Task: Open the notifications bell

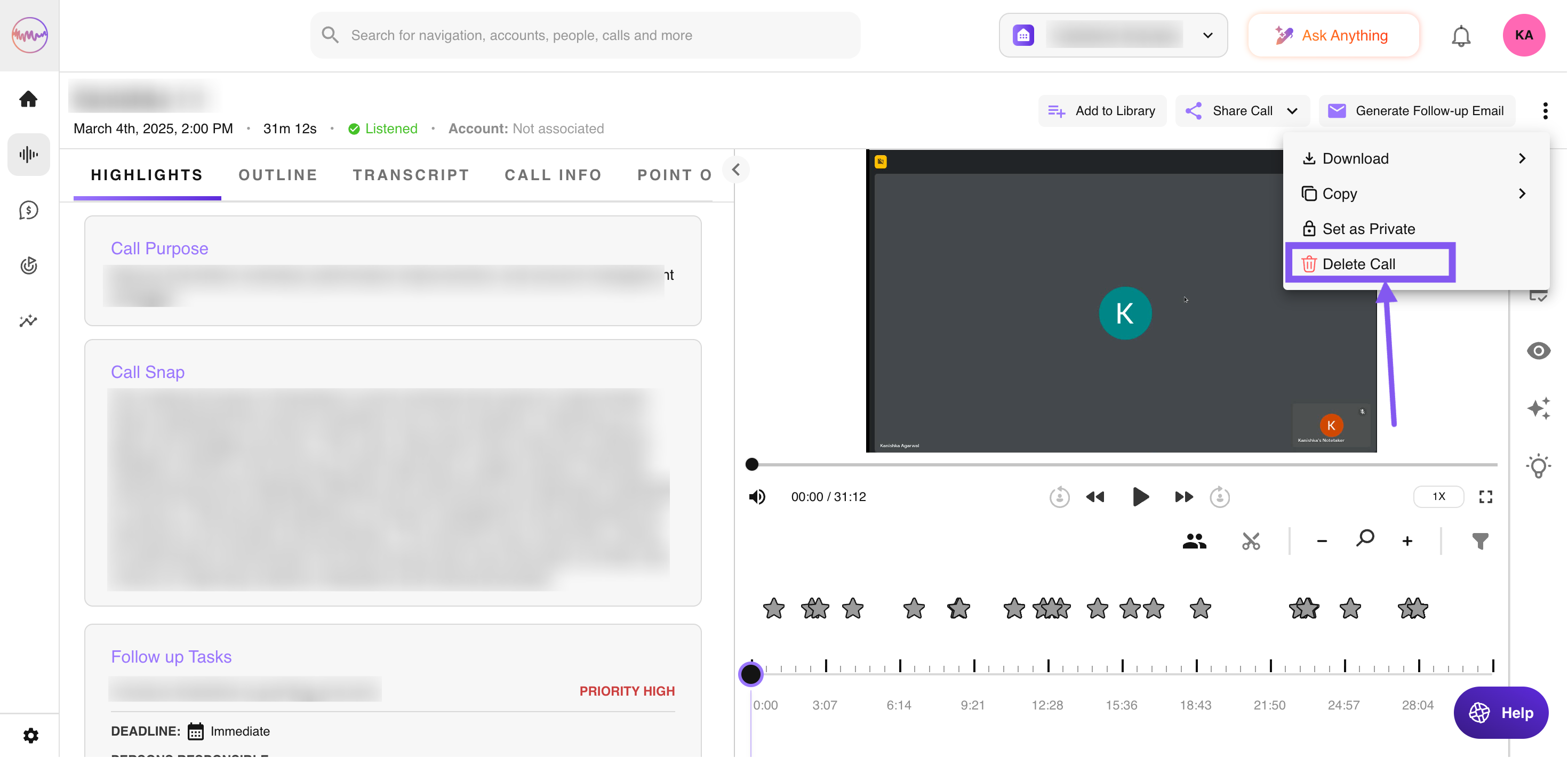Action: pyautogui.click(x=1460, y=36)
